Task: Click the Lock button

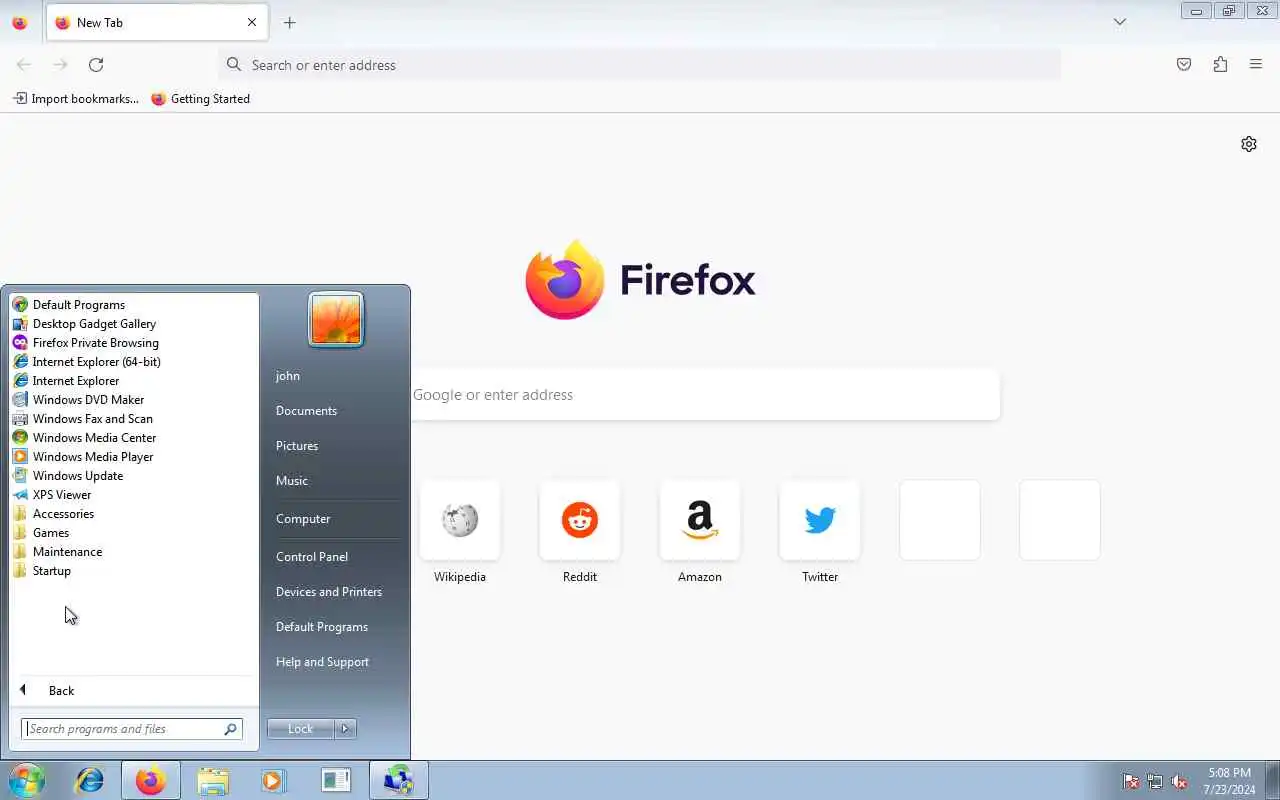Action: 300,729
